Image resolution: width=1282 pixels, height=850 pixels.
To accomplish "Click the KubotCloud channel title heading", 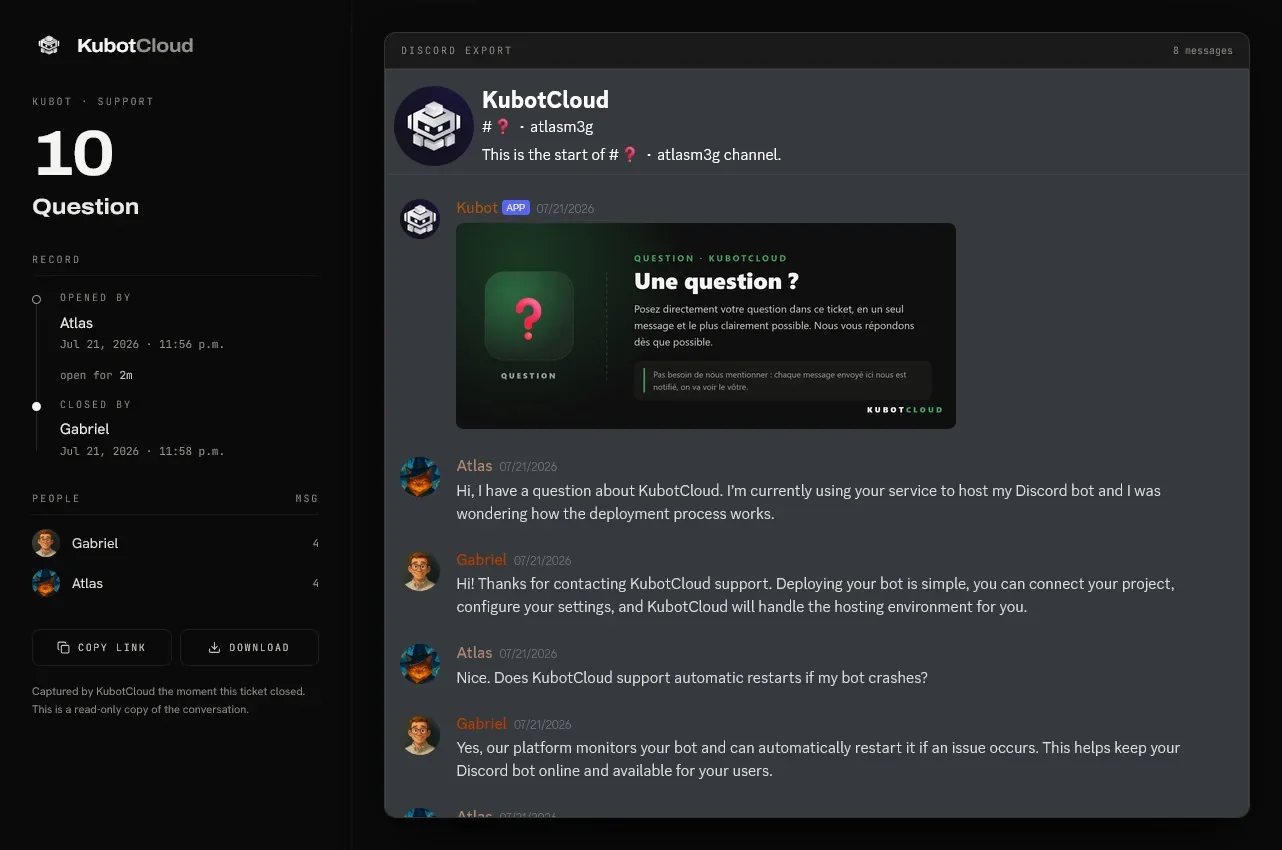I will pyautogui.click(x=545, y=100).
